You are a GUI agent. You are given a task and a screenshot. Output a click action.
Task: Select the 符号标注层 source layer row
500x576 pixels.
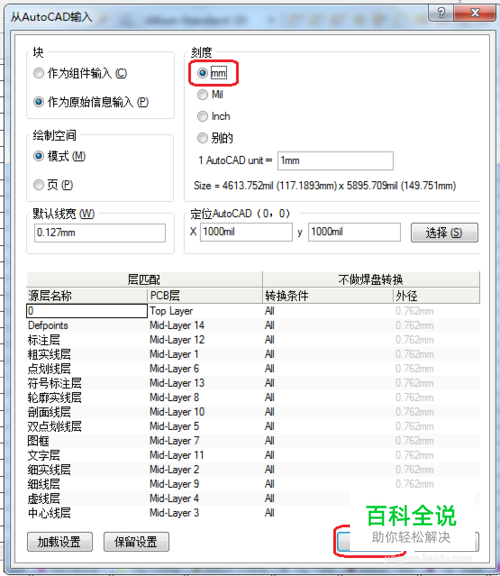click(x=87, y=383)
